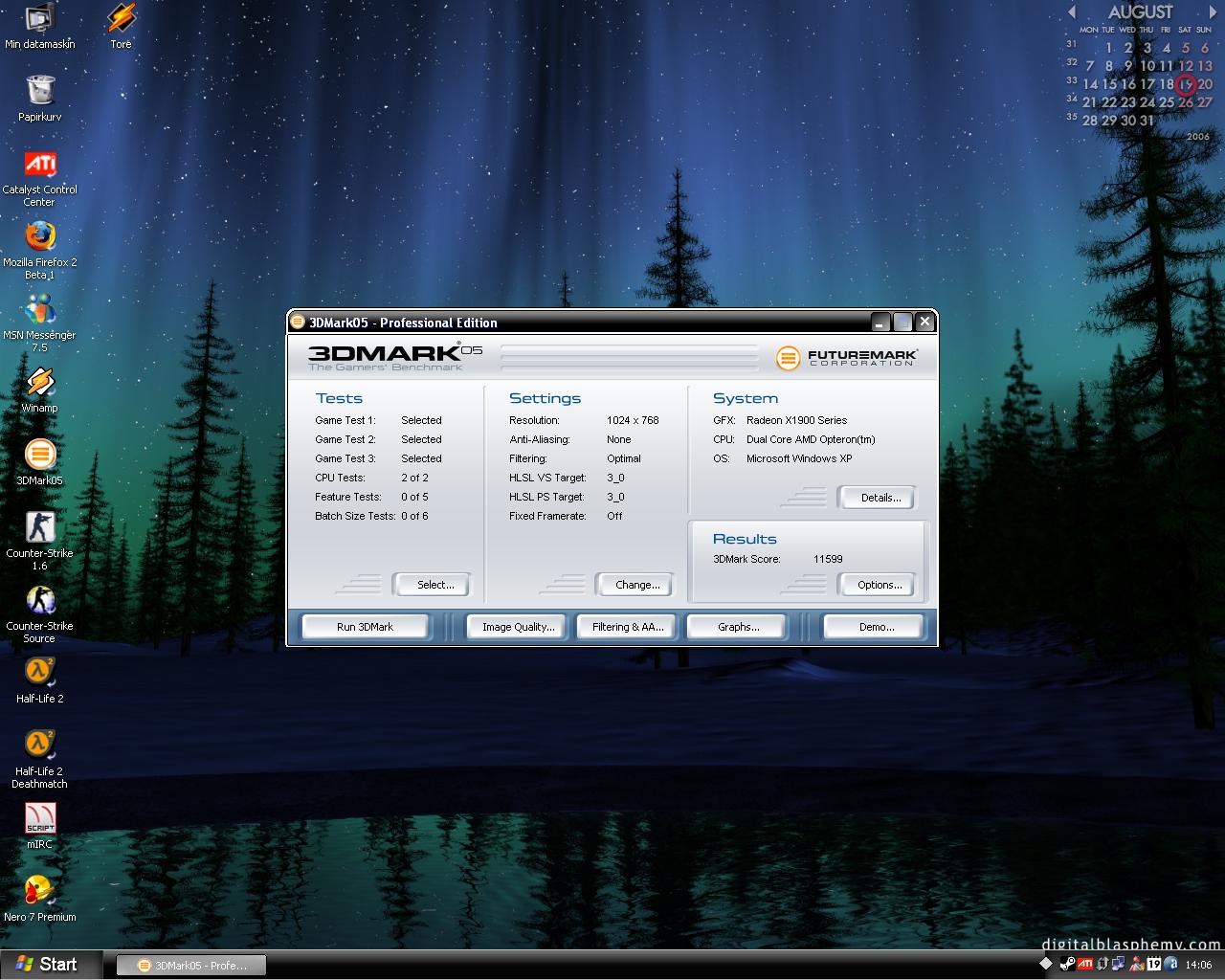
Task: Click HLSL VS Target value 3_0
Action: 615,478
